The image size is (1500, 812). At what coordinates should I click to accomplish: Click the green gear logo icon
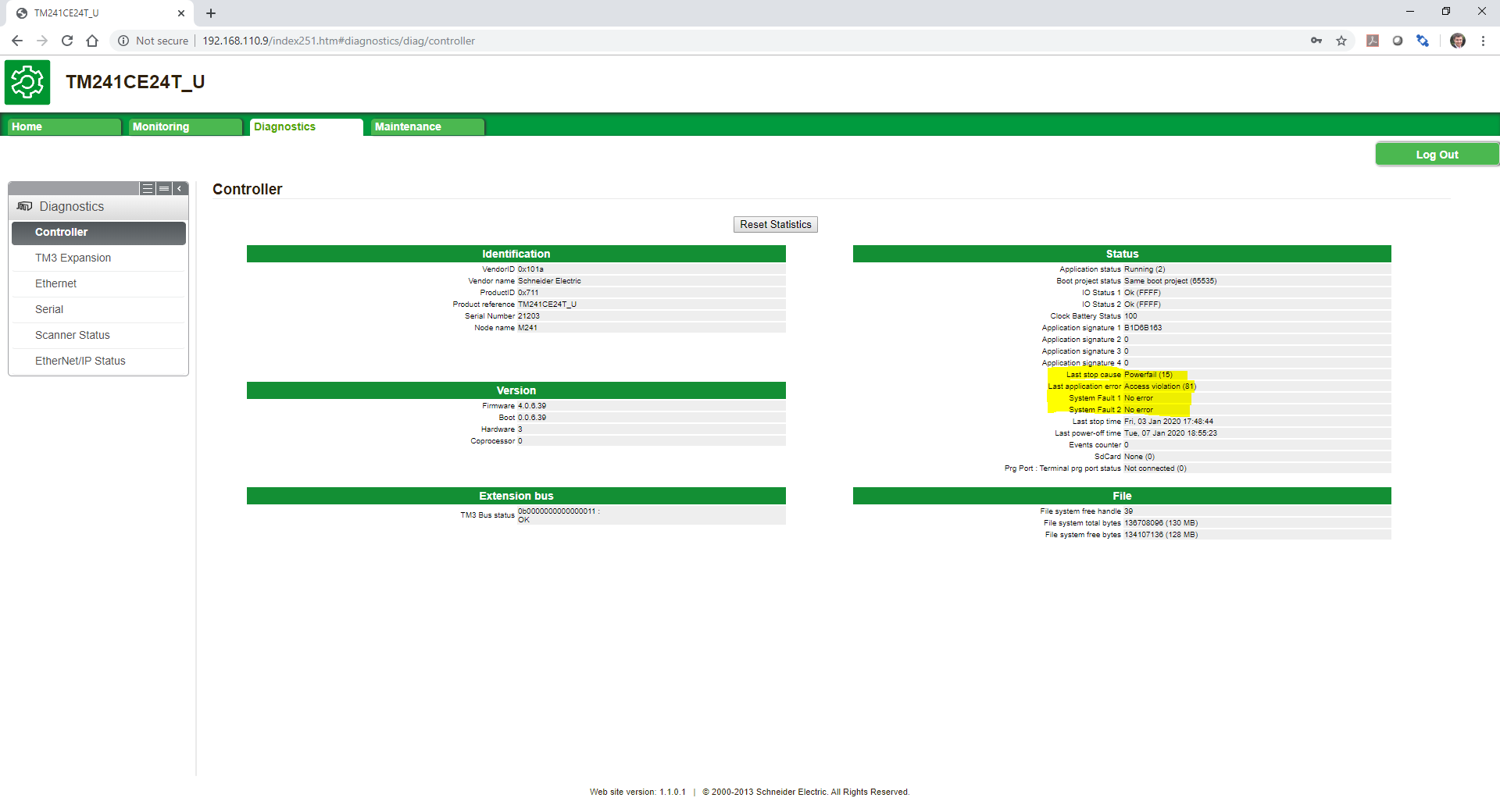click(x=27, y=82)
